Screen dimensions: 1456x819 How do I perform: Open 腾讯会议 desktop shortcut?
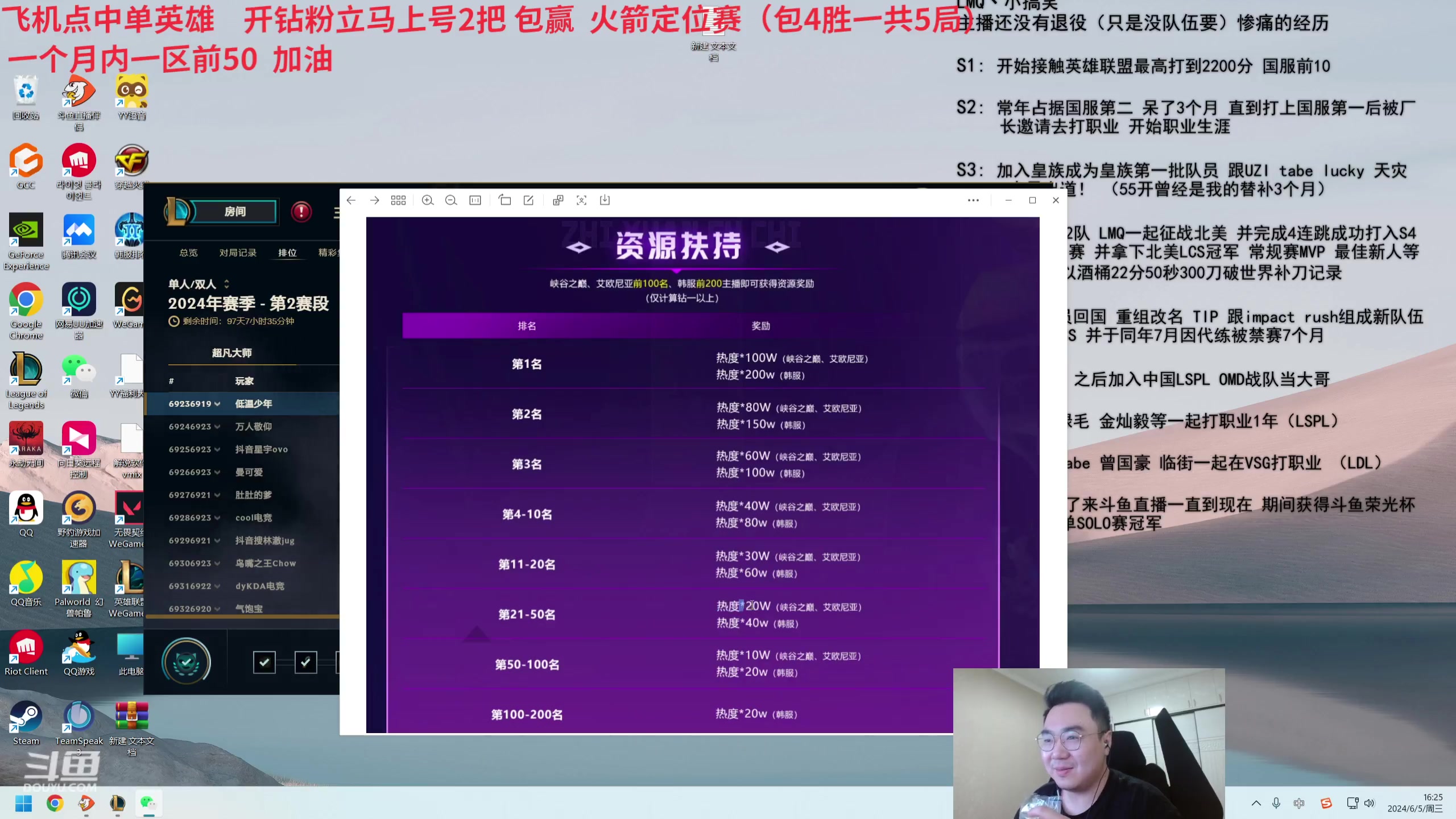(78, 236)
